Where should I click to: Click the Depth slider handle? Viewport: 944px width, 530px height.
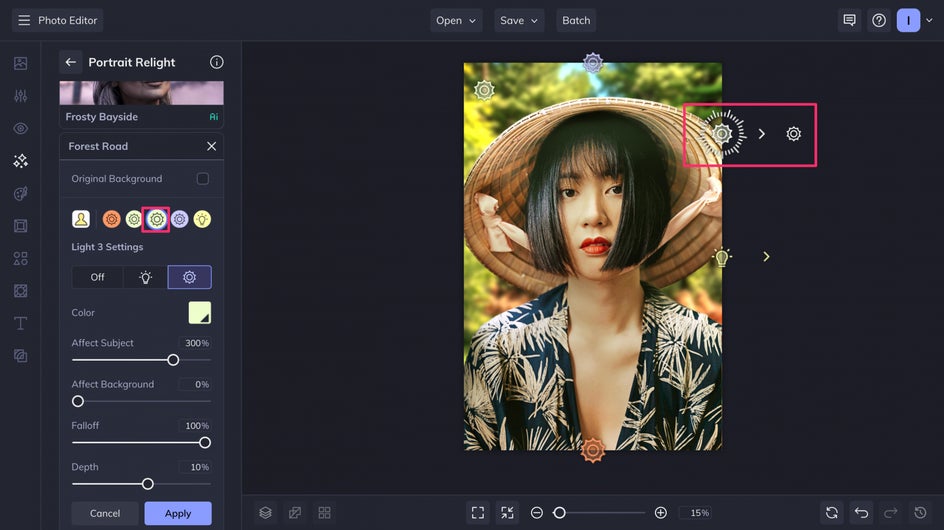(148, 484)
